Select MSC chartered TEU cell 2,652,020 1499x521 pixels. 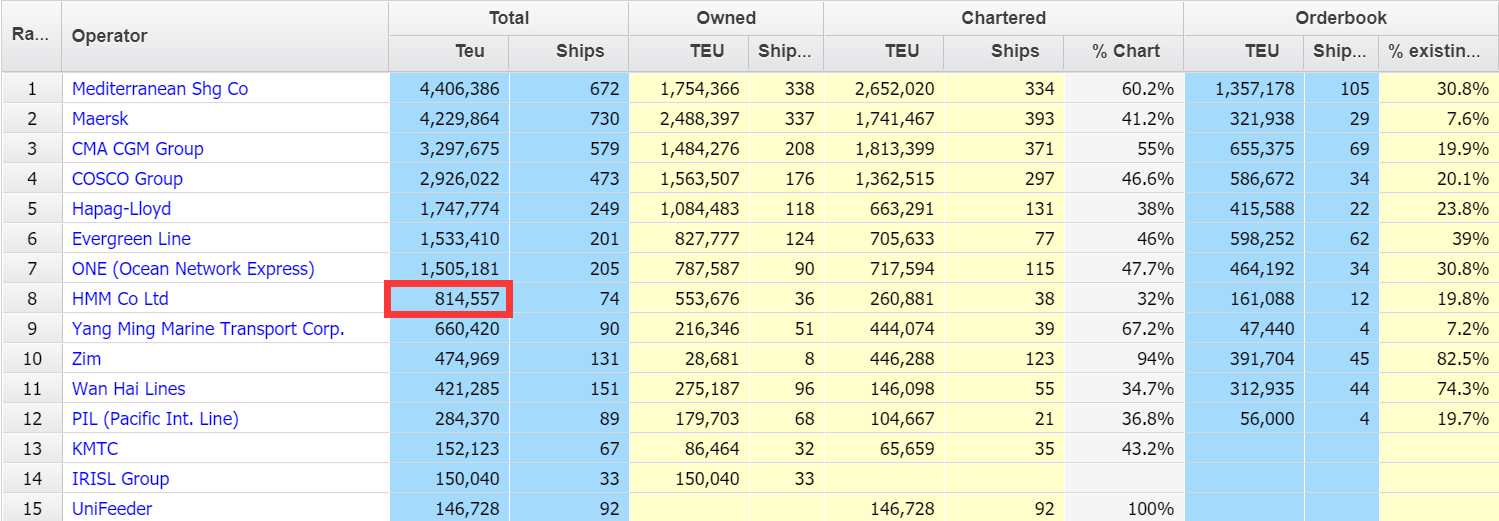[x=883, y=89]
